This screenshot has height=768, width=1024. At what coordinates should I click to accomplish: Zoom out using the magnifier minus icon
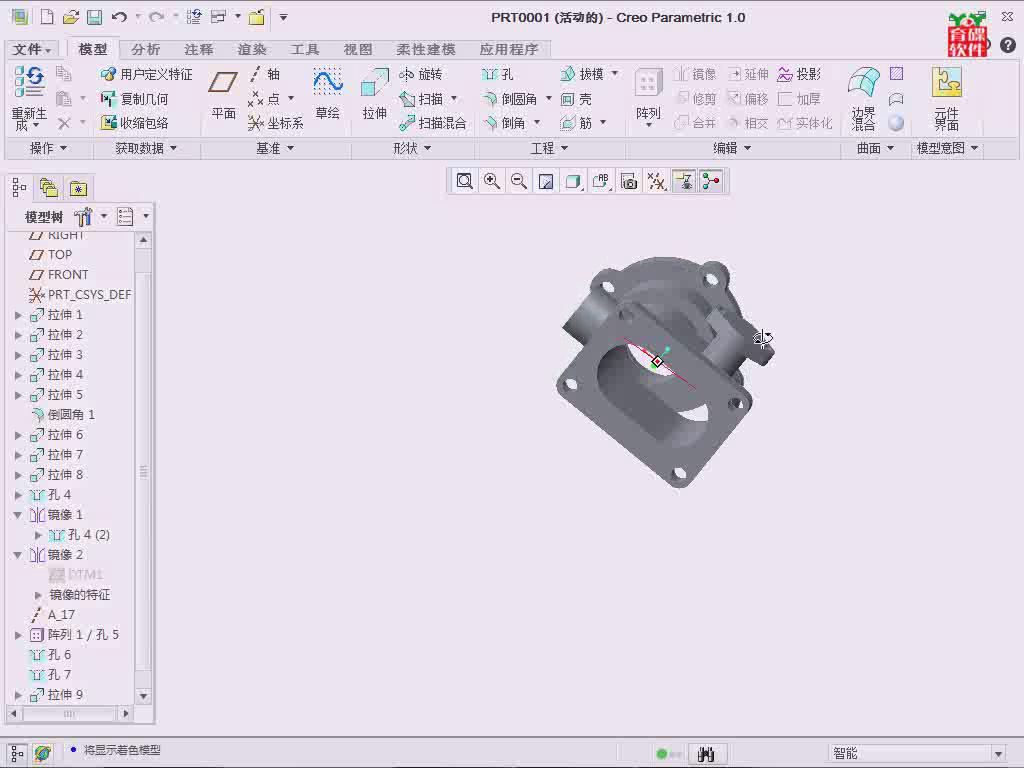pos(519,181)
